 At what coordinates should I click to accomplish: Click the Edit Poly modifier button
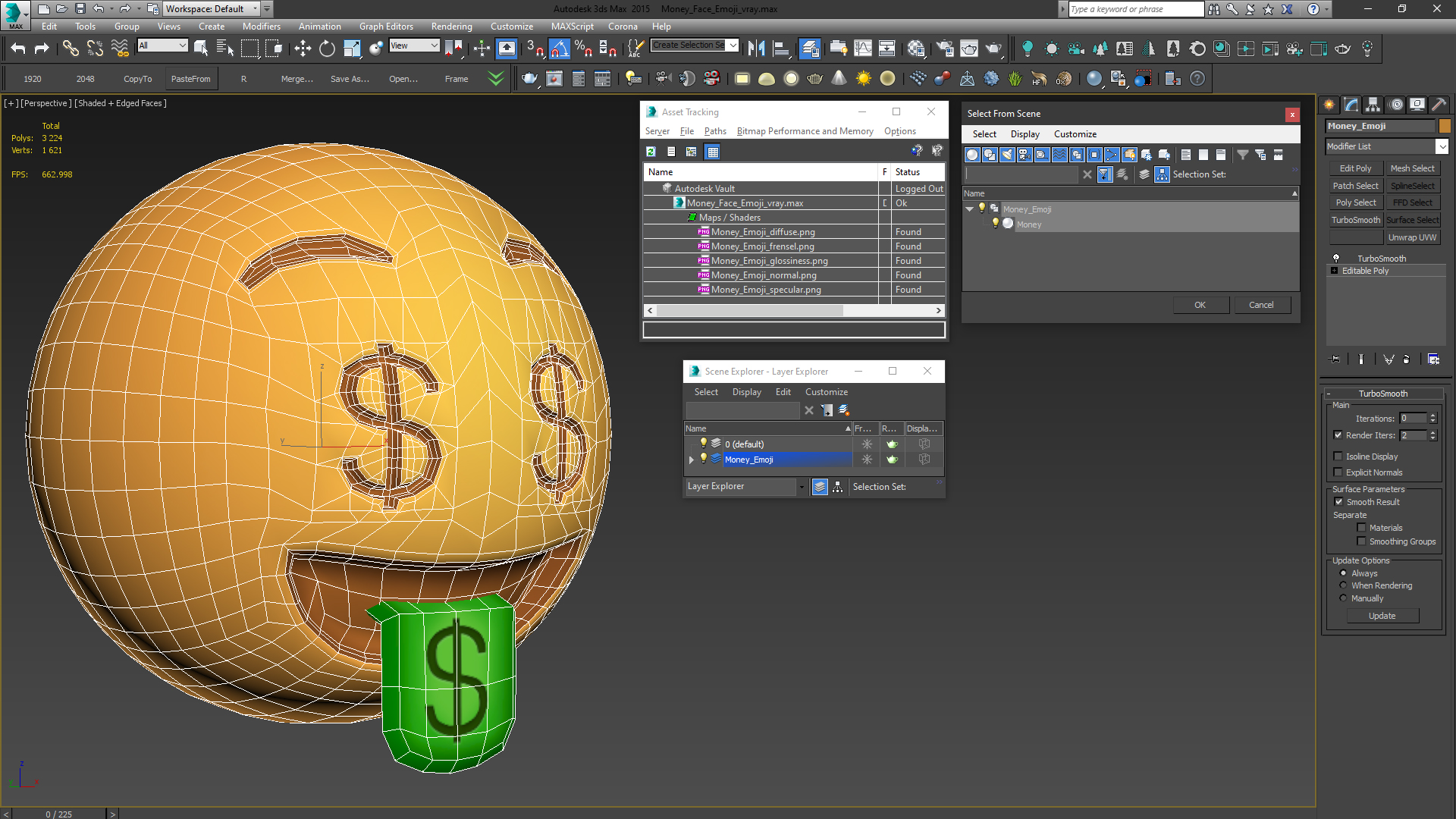(1355, 168)
